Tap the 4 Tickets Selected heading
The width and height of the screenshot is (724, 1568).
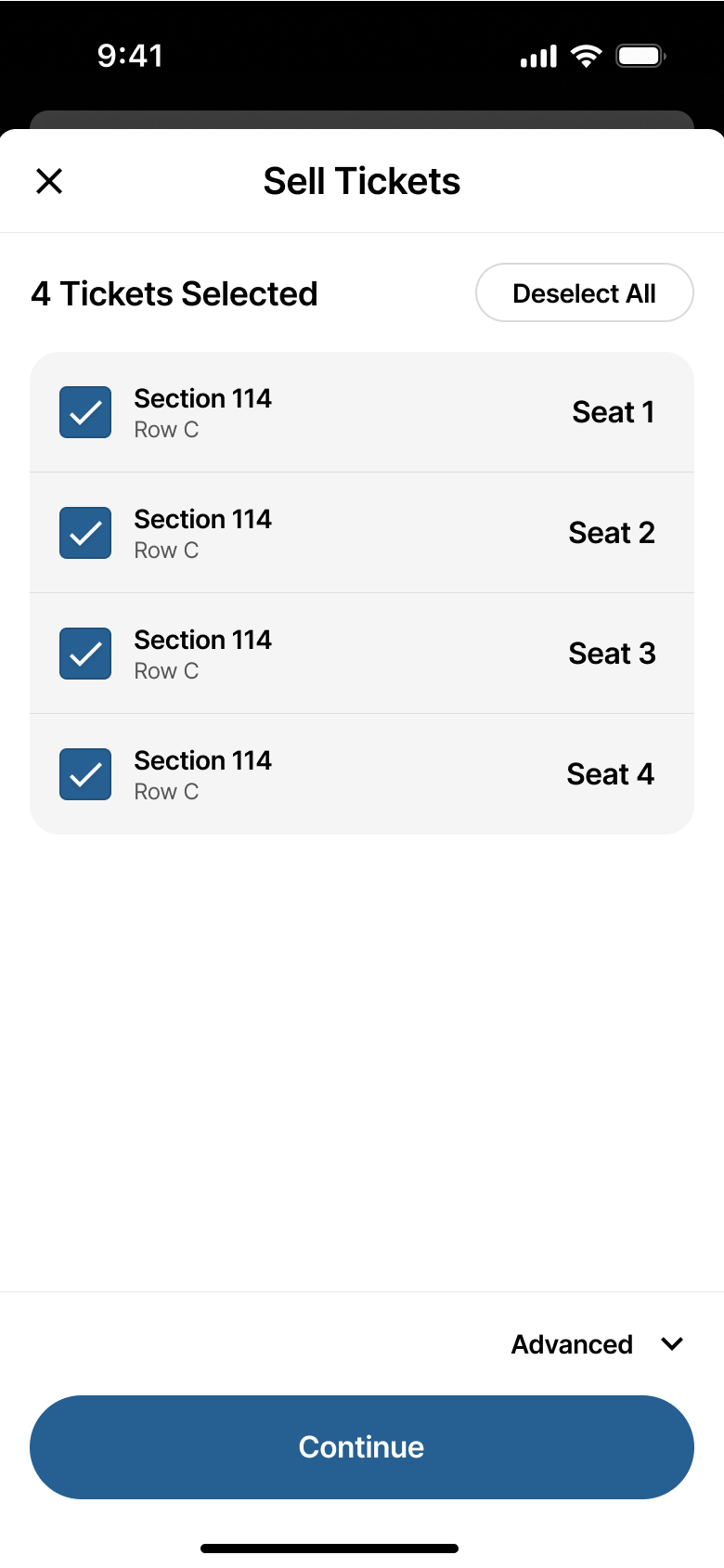point(175,293)
